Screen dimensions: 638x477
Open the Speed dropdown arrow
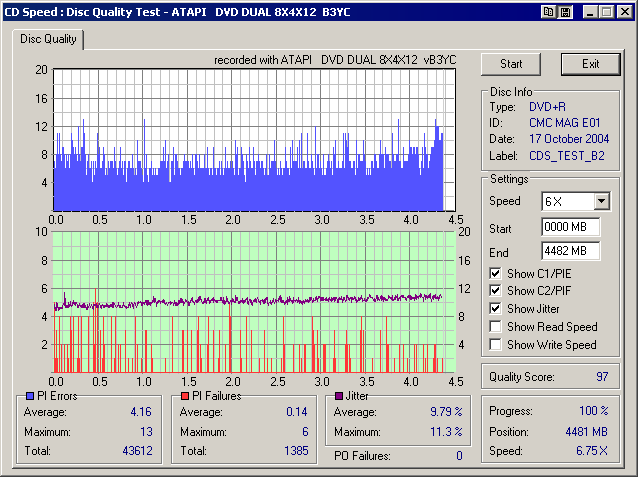(600, 201)
